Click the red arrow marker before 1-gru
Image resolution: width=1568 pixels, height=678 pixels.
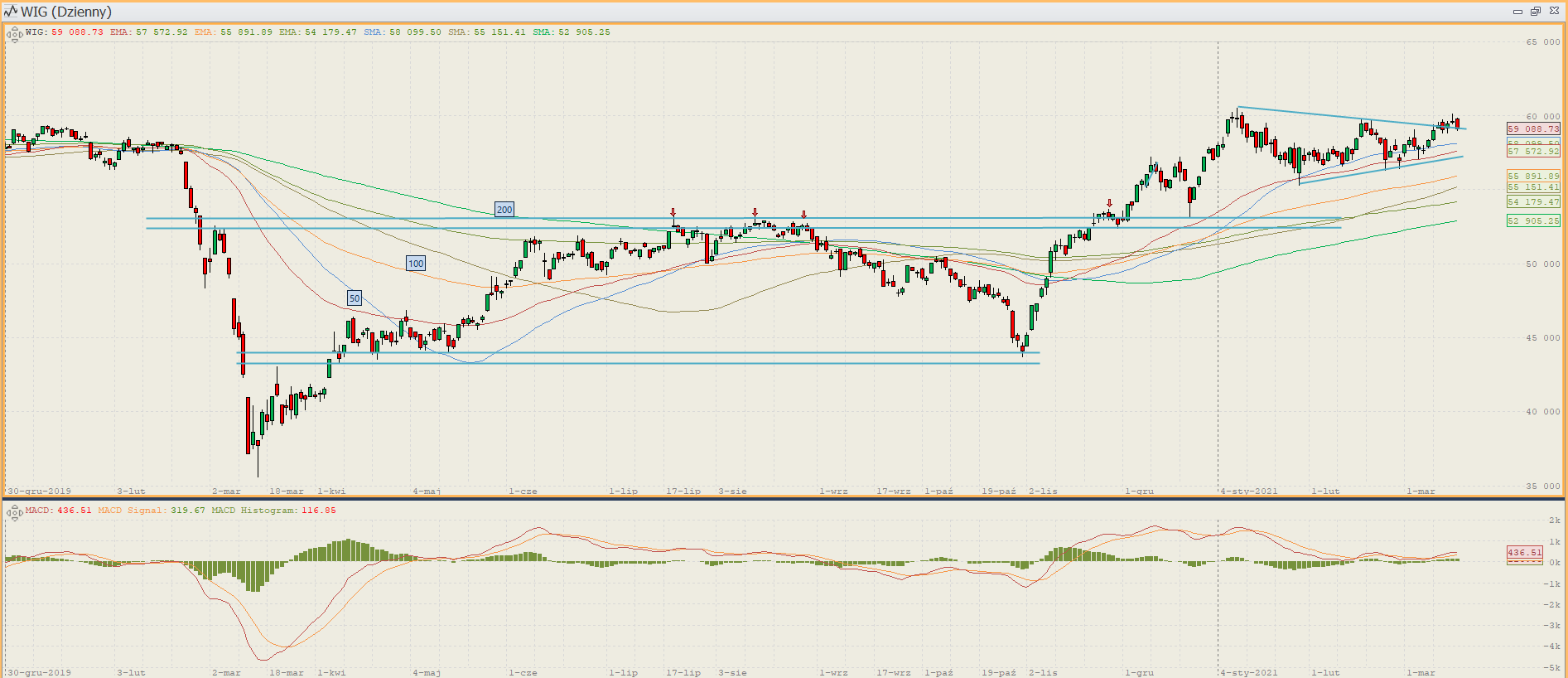tap(1110, 203)
